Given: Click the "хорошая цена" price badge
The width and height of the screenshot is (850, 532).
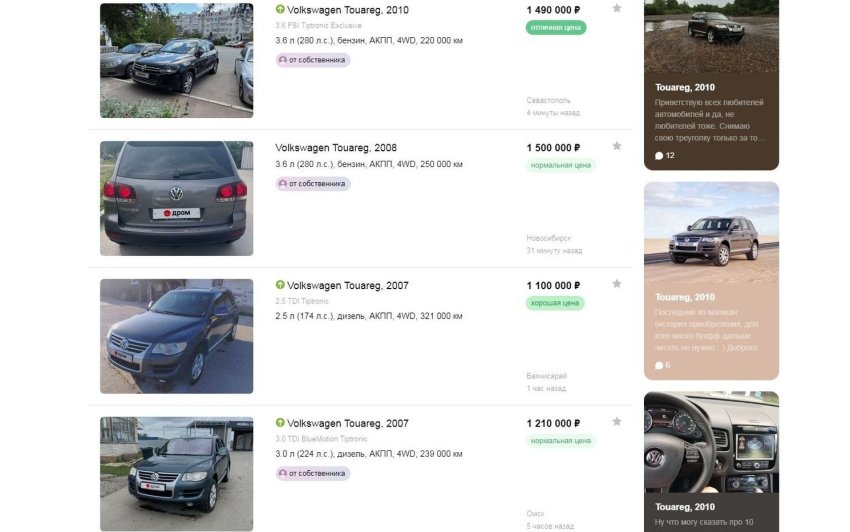Looking at the screenshot, I should 556,303.
